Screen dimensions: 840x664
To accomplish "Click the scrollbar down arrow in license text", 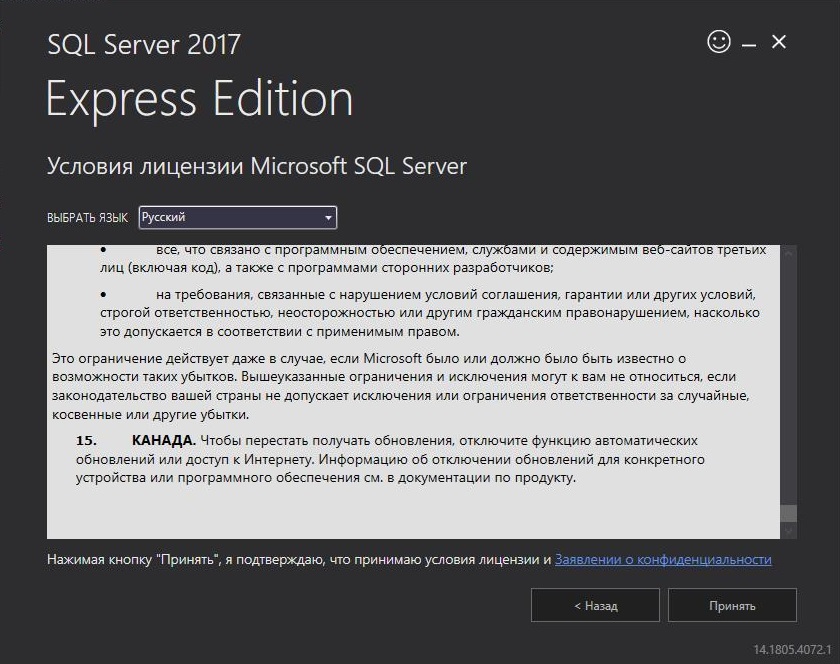I will tap(788, 531).
